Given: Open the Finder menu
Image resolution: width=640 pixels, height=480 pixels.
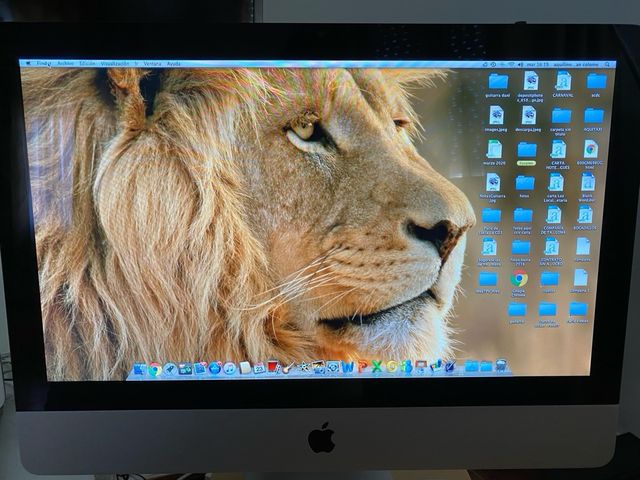Looking at the screenshot, I should (x=43, y=64).
